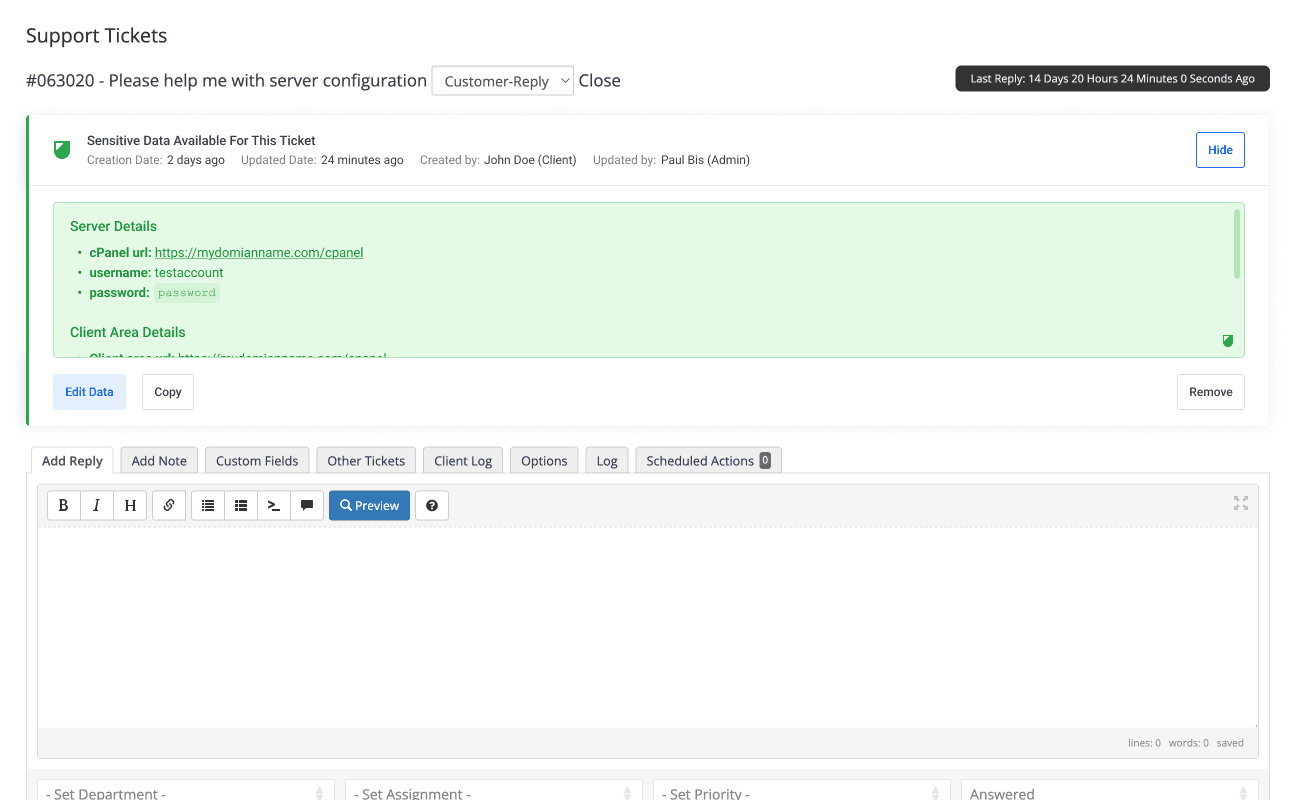Remove the sensitive data
Image resolution: width=1300 pixels, height=800 pixels.
coord(1210,392)
